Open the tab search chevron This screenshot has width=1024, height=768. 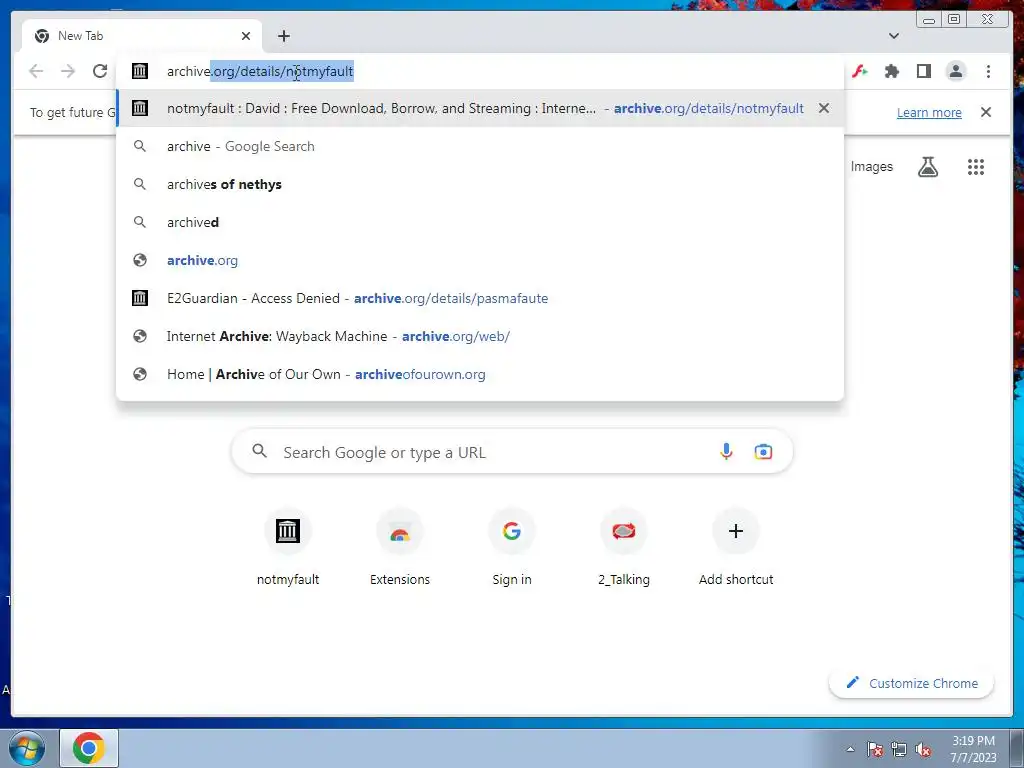click(x=894, y=36)
